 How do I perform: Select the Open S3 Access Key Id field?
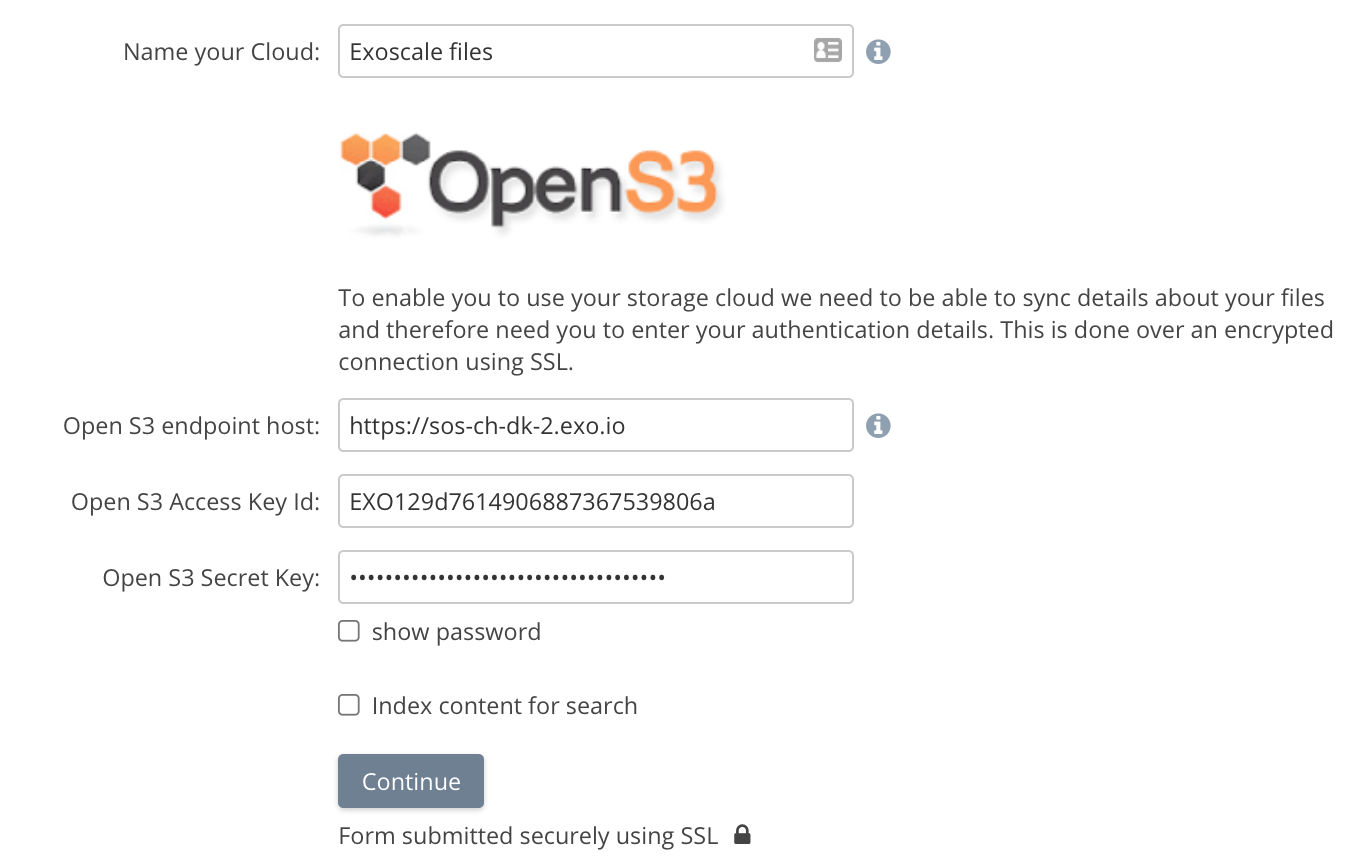(x=595, y=502)
